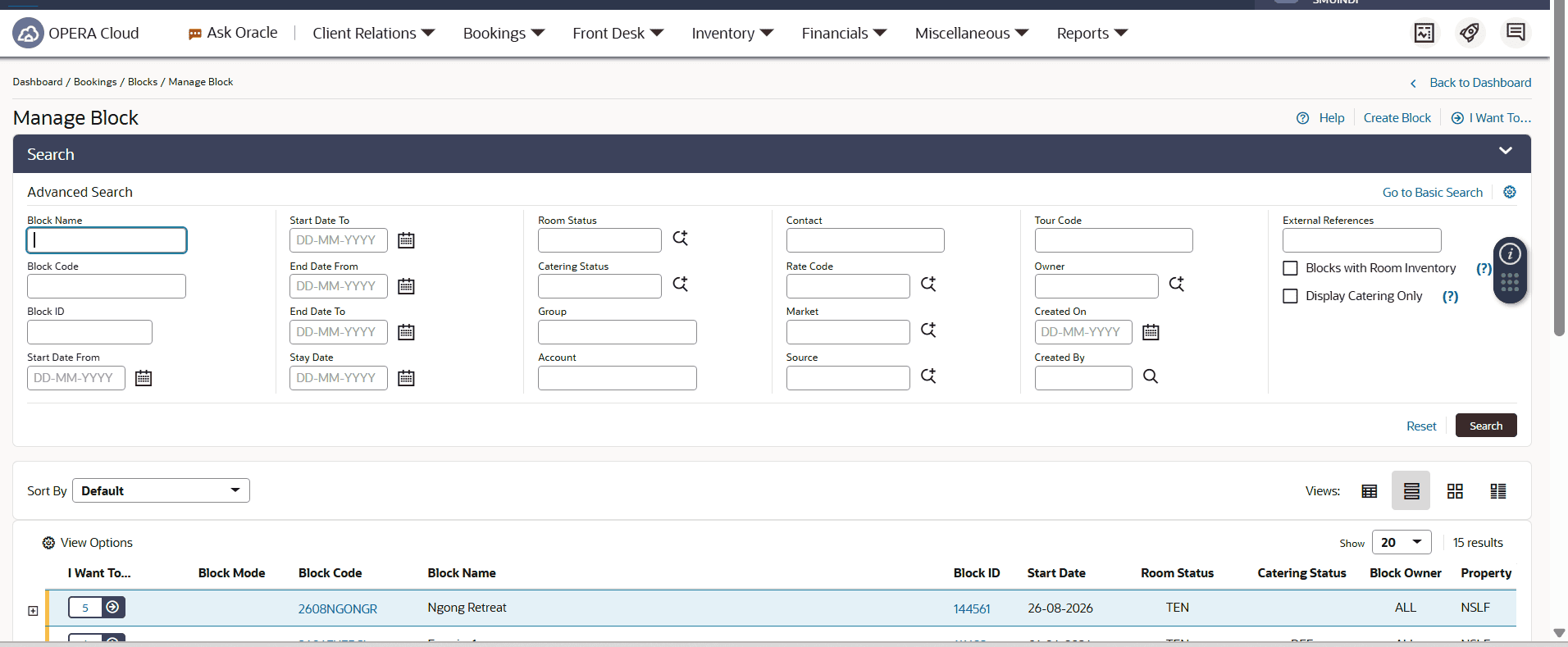
Task: Click Dashboard breadcrumb
Action: [38, 82]
